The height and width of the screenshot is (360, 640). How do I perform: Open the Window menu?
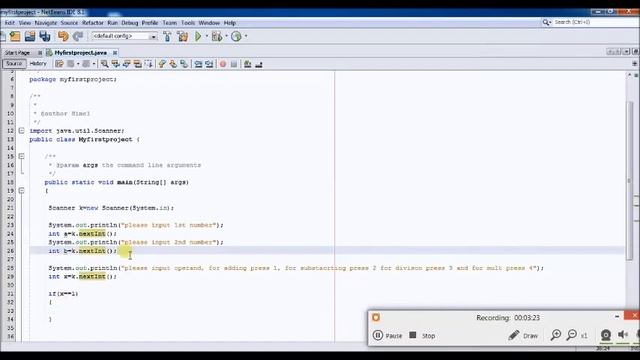click(x=209, y=23)
